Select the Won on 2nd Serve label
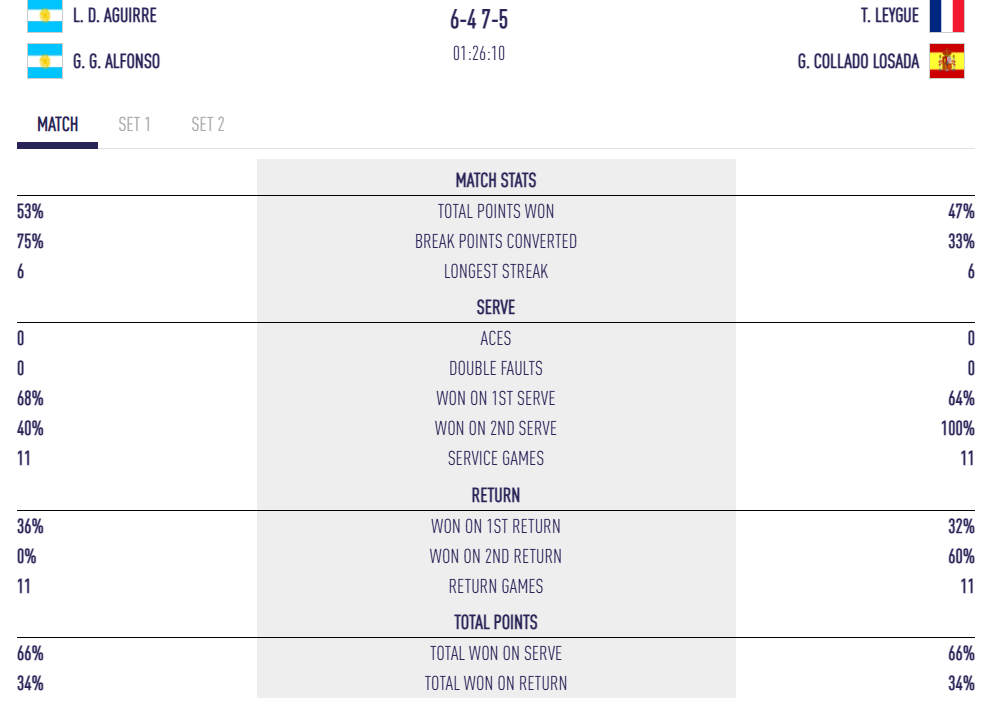 click(x=496, y=429)
